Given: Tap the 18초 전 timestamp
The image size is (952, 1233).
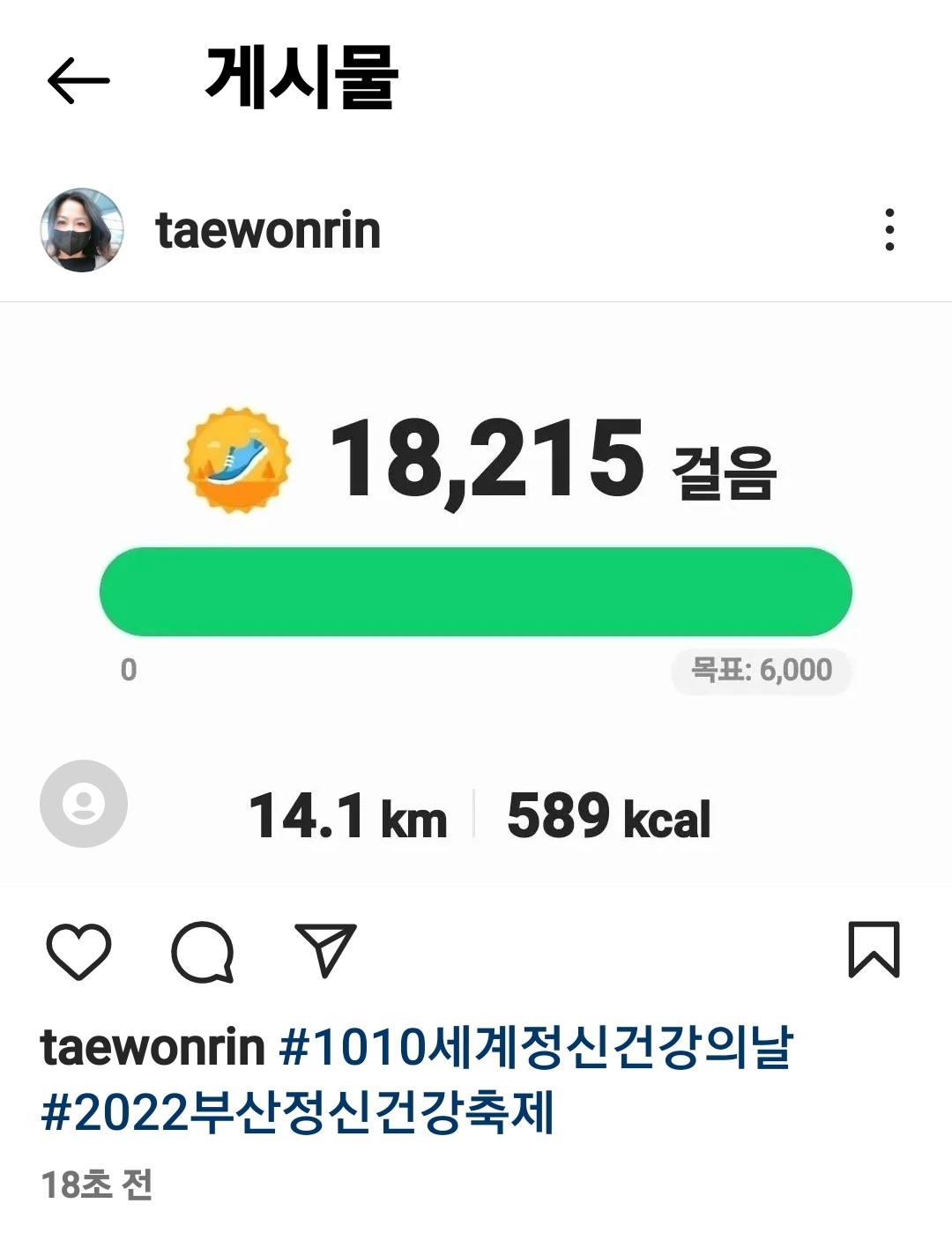Looking at the screenshot, I should (97, 1185).
